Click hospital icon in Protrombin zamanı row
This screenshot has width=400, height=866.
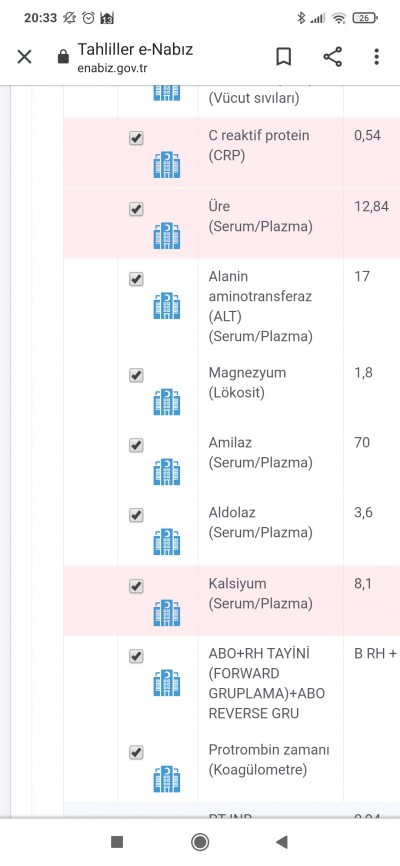(x=167, y=779)
